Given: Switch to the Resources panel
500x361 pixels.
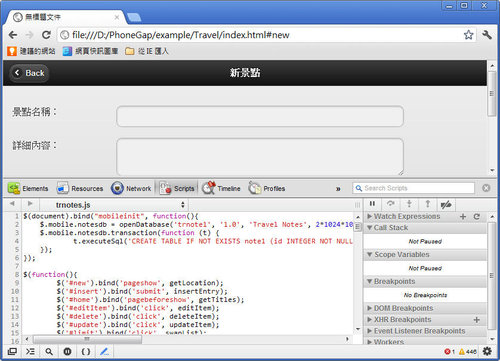Looking at the screenshot, I should coord(80,188).
